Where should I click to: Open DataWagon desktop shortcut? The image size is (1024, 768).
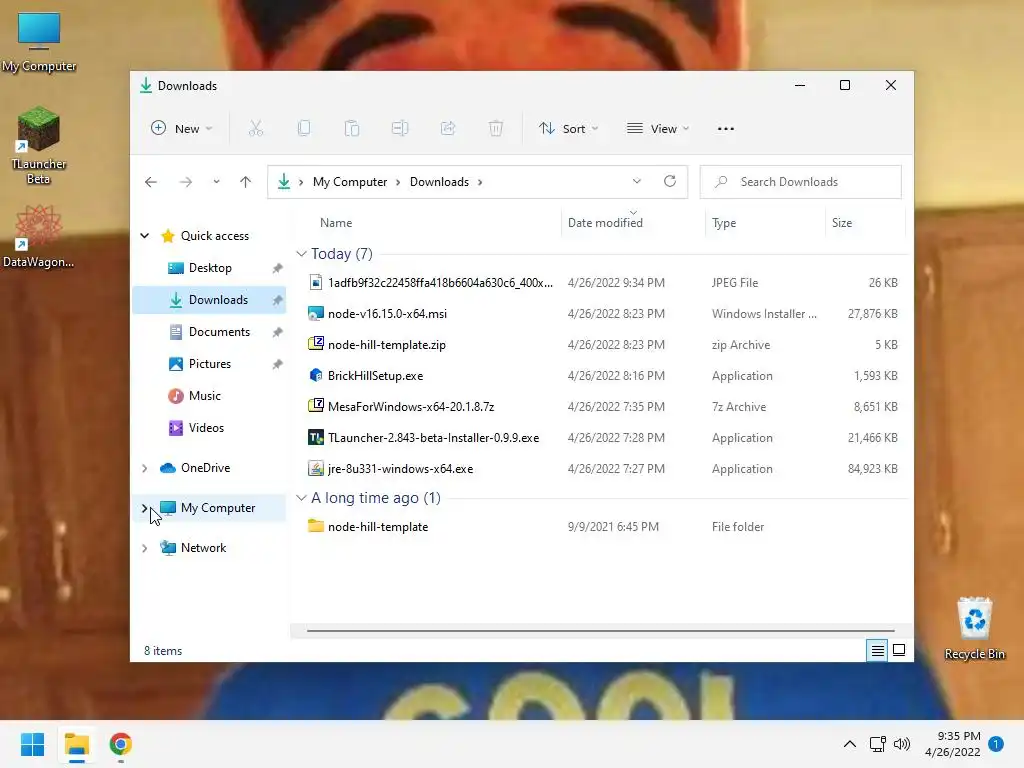39,236
